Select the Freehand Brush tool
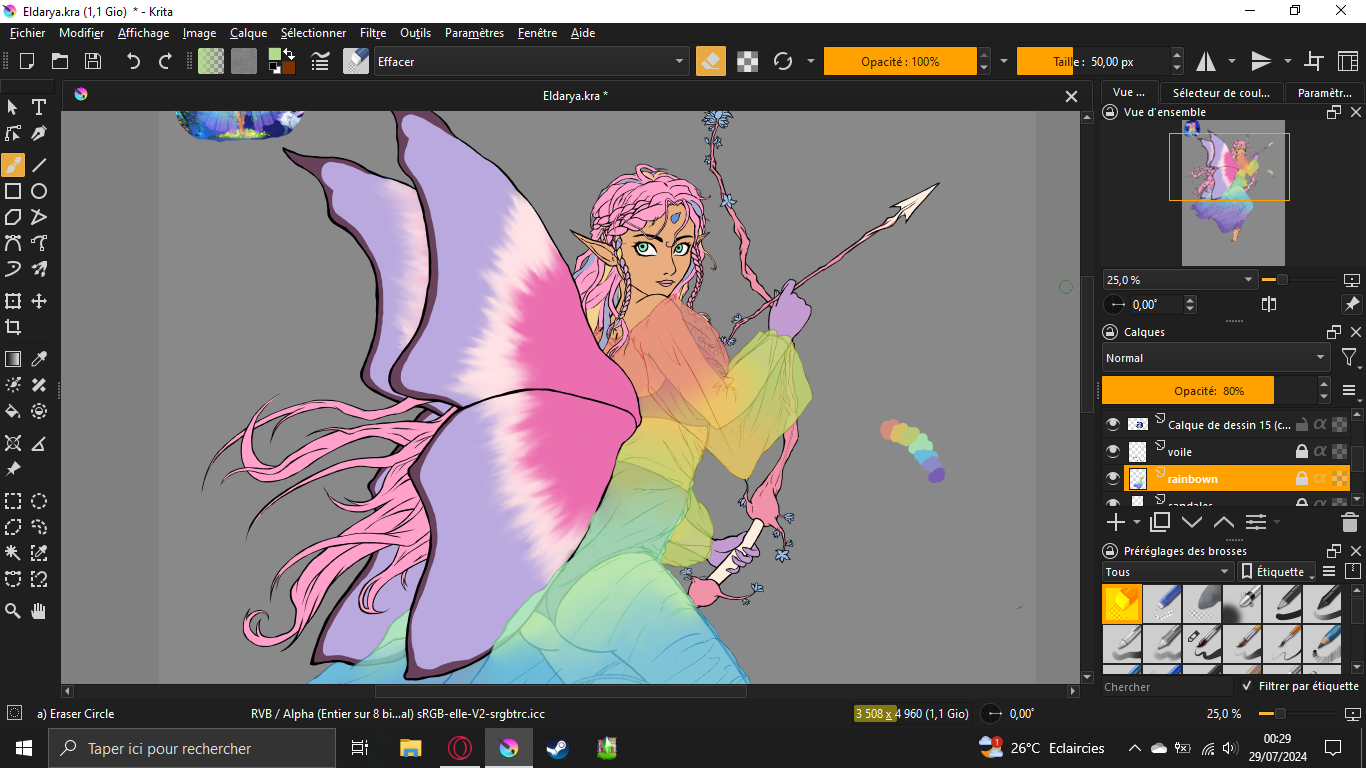The image size is (1366, 768). pyautogui.click(x=13, y=165)
